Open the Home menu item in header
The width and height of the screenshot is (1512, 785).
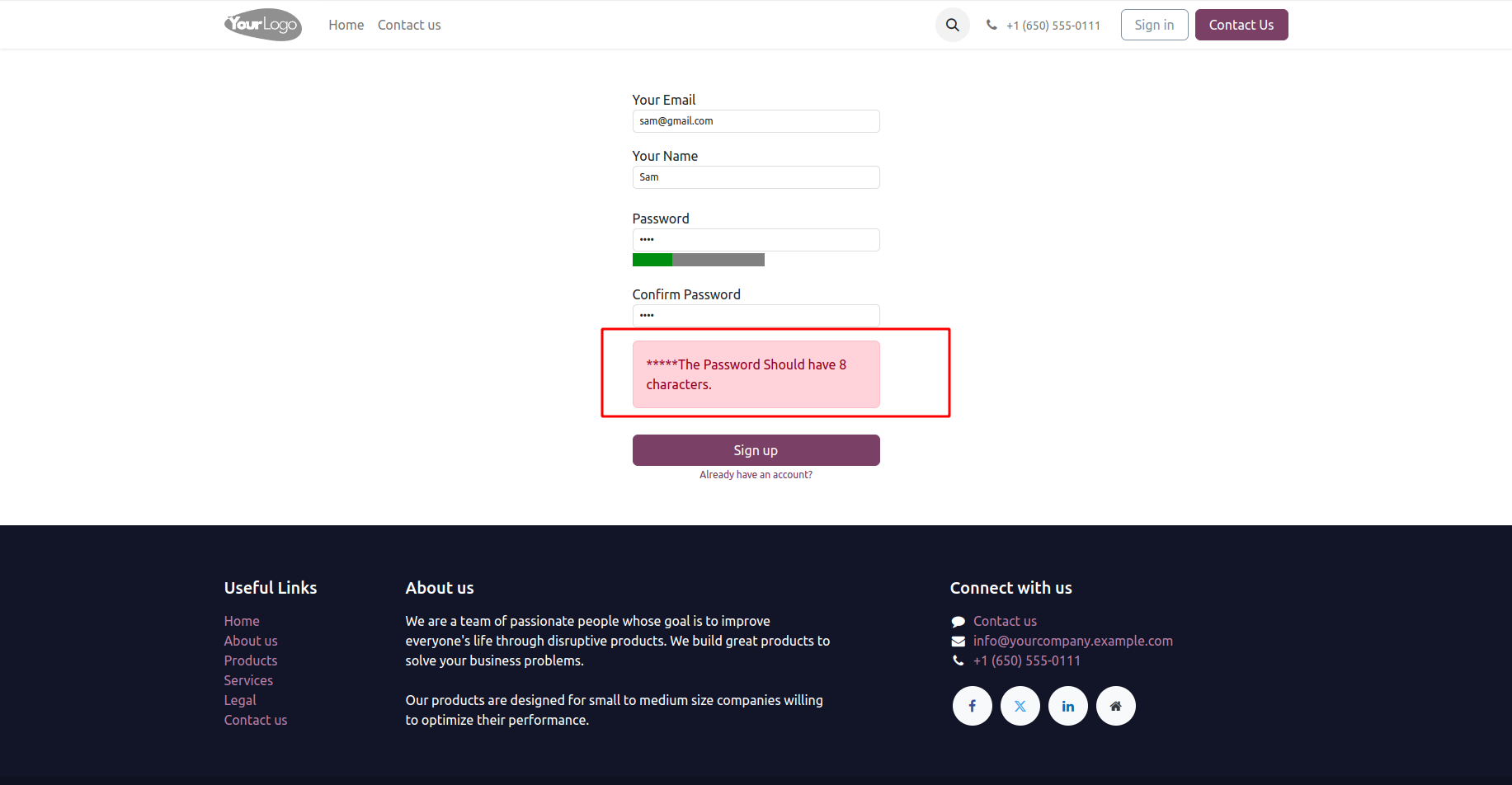pyautogui.click(x=346, y=25)
